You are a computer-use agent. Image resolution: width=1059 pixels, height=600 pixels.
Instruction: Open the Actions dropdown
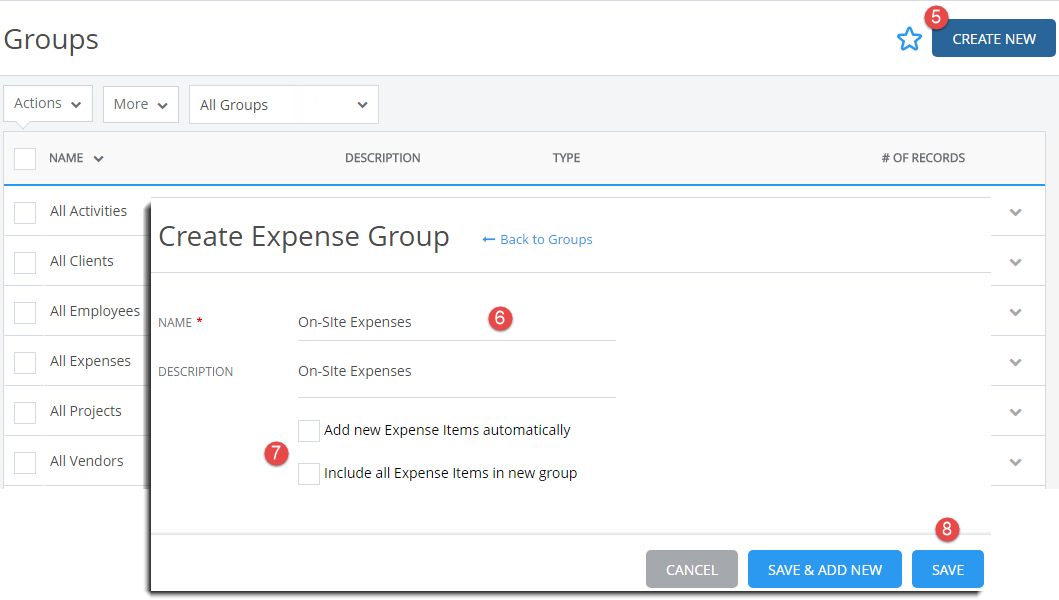47,103
